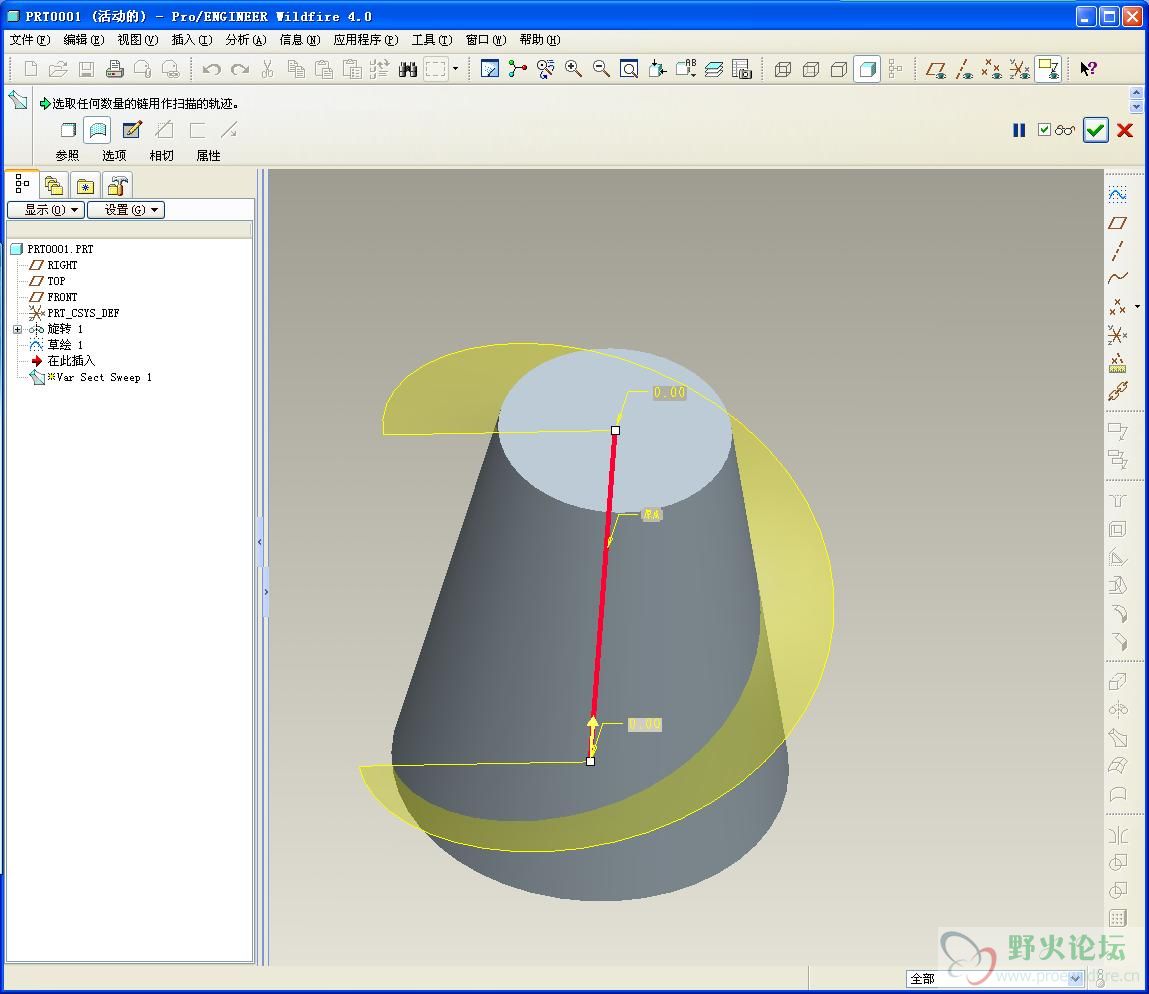
Task: Toggle datum axes display
Action: 964,69
